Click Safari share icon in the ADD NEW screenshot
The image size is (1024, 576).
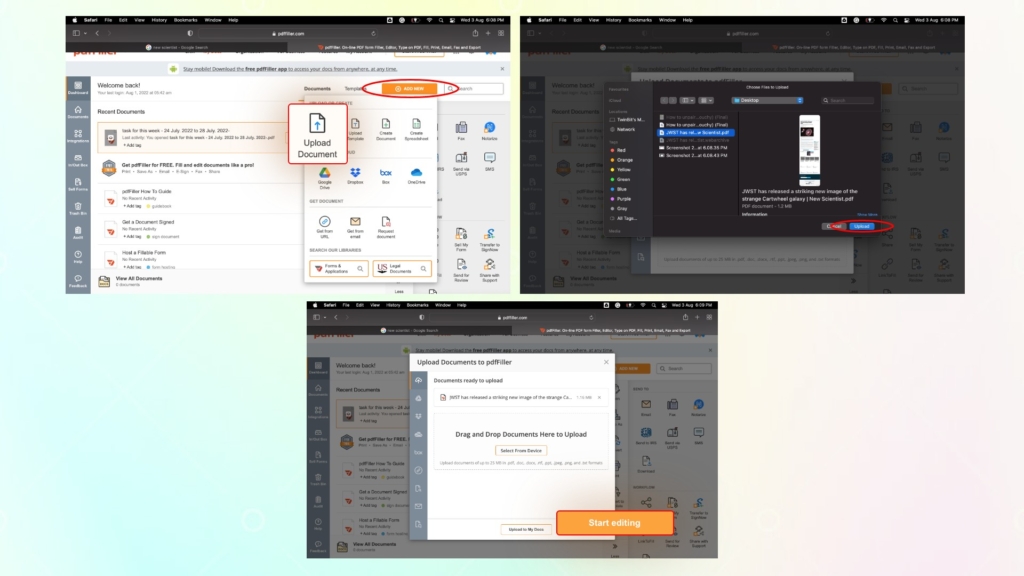pyautogui.click(x=475, y=33)
